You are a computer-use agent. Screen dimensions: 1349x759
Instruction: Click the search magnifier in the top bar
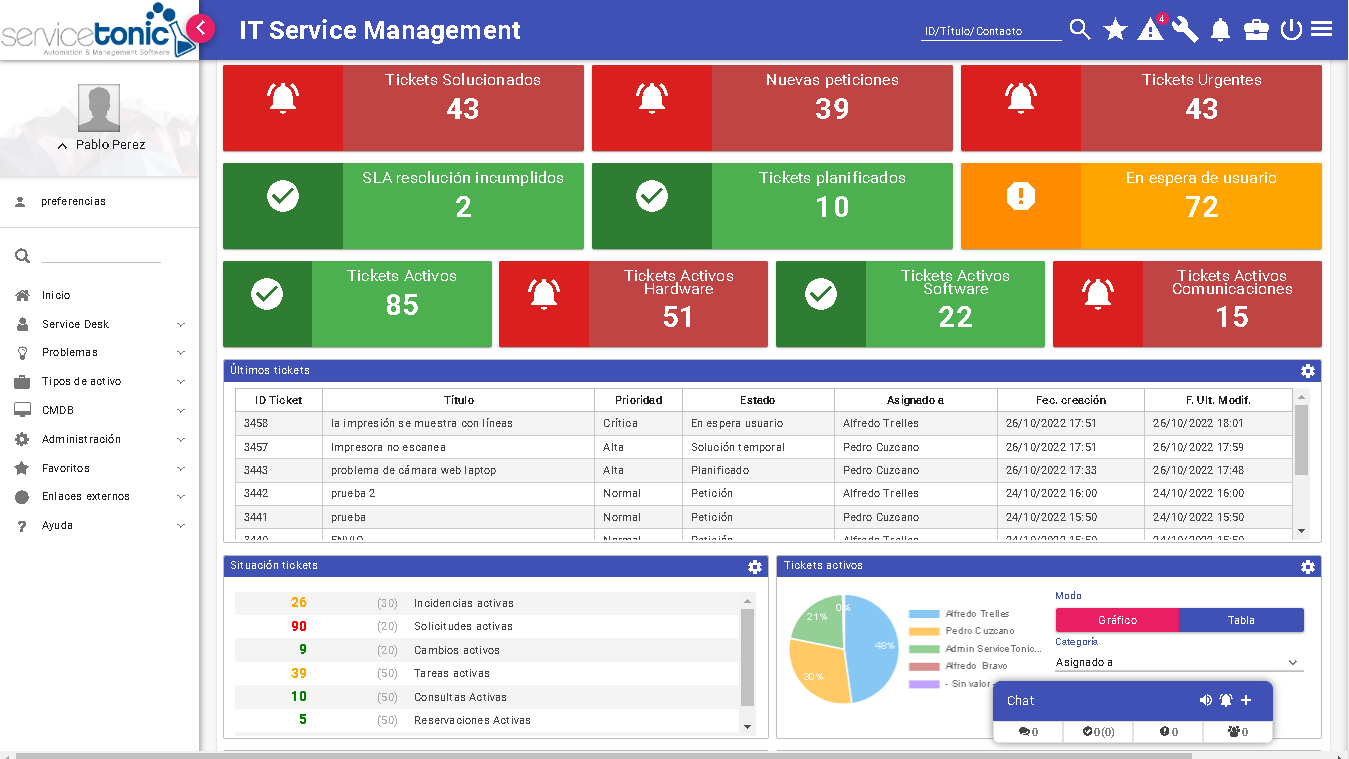[1080, 30]
